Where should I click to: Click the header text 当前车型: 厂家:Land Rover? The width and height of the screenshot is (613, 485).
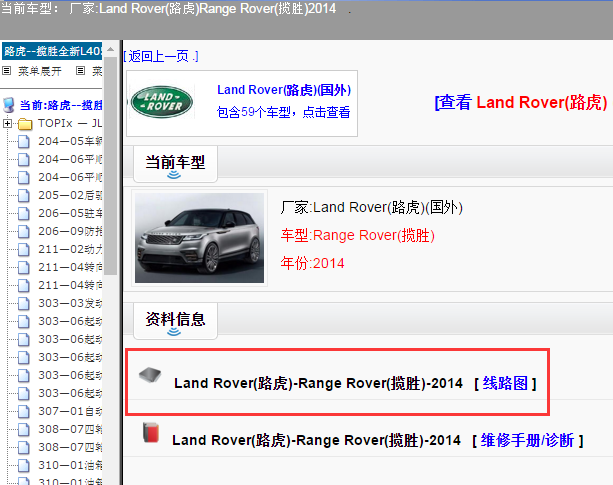point(169,8)
